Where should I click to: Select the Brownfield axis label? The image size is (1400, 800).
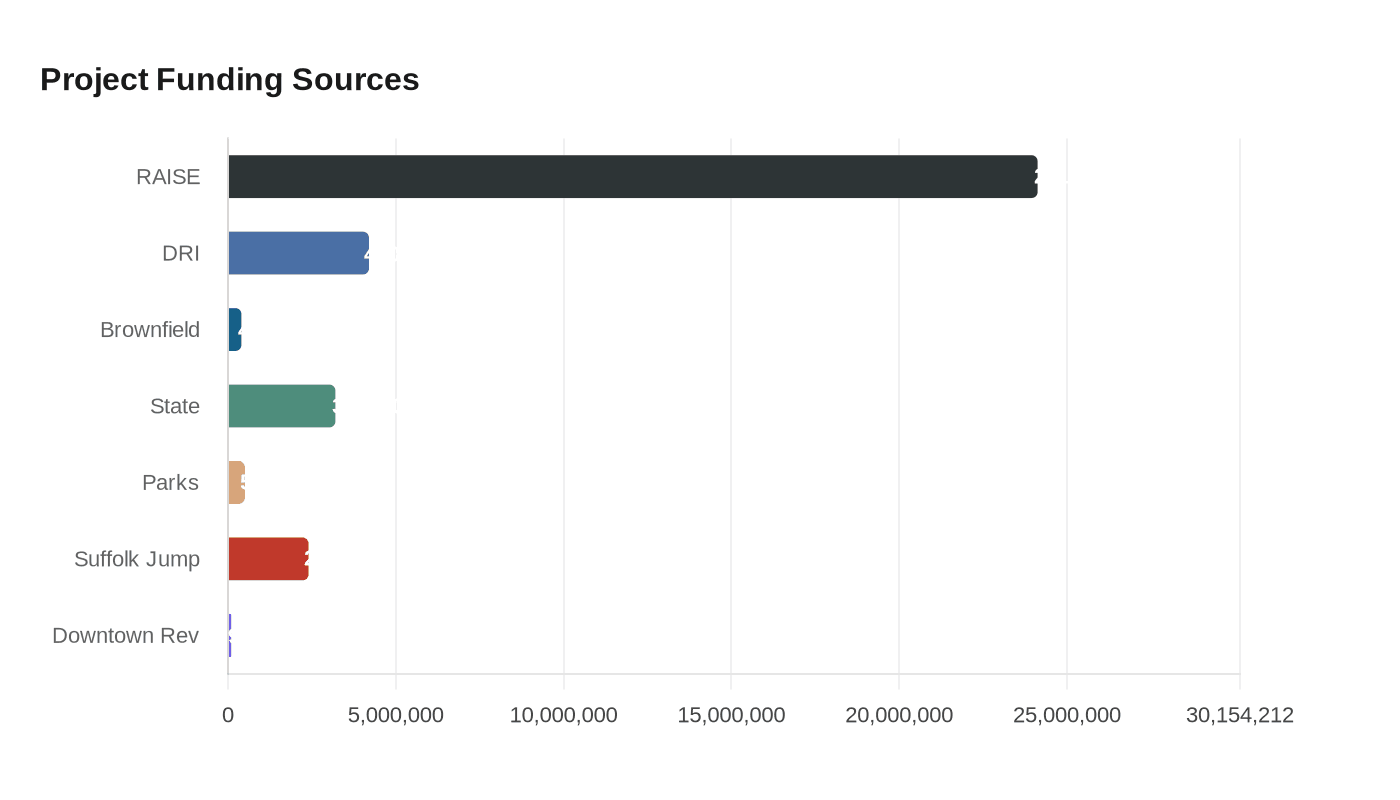click(x=149, y=330)
